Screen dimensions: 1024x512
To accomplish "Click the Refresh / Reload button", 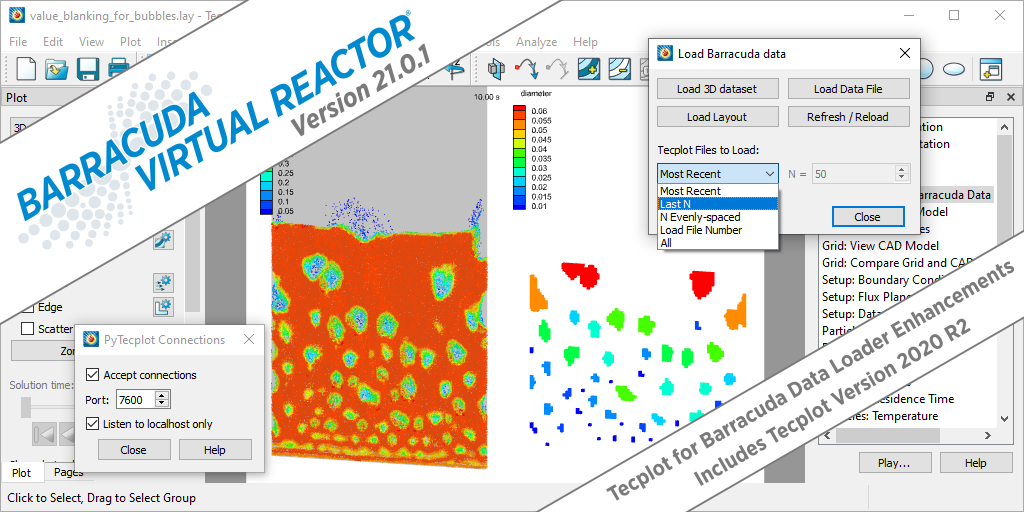I will coord(848,117).
